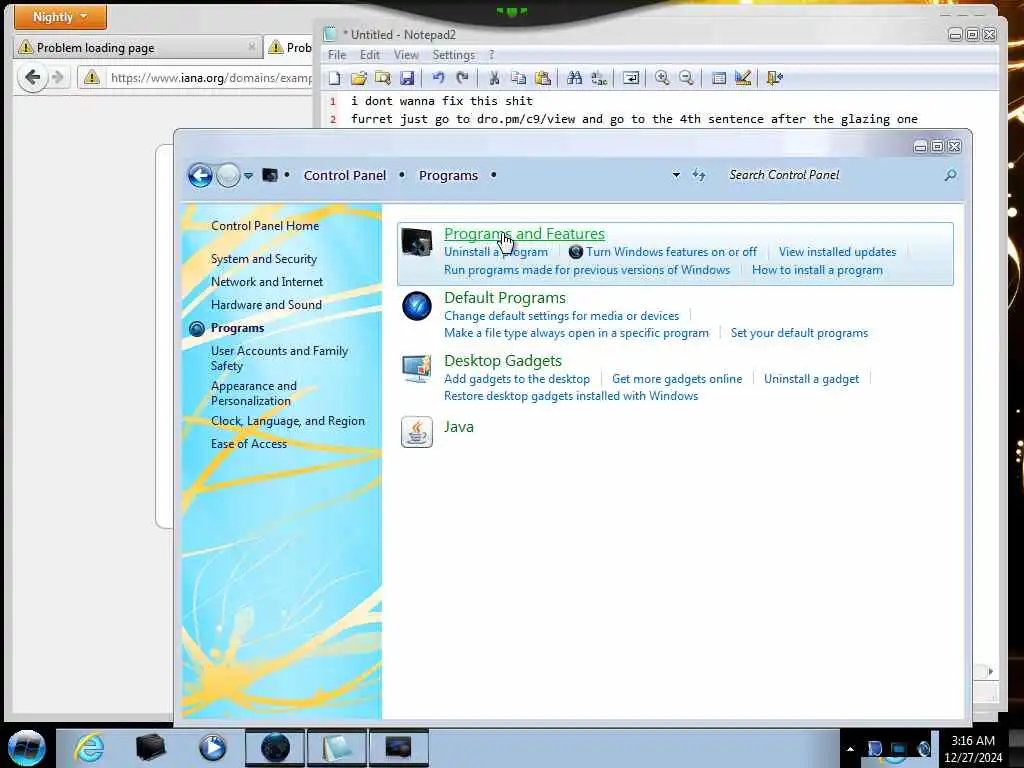Click the Programs breadcrumb segment
This screenshot has width=1024, height=768.
449,176
